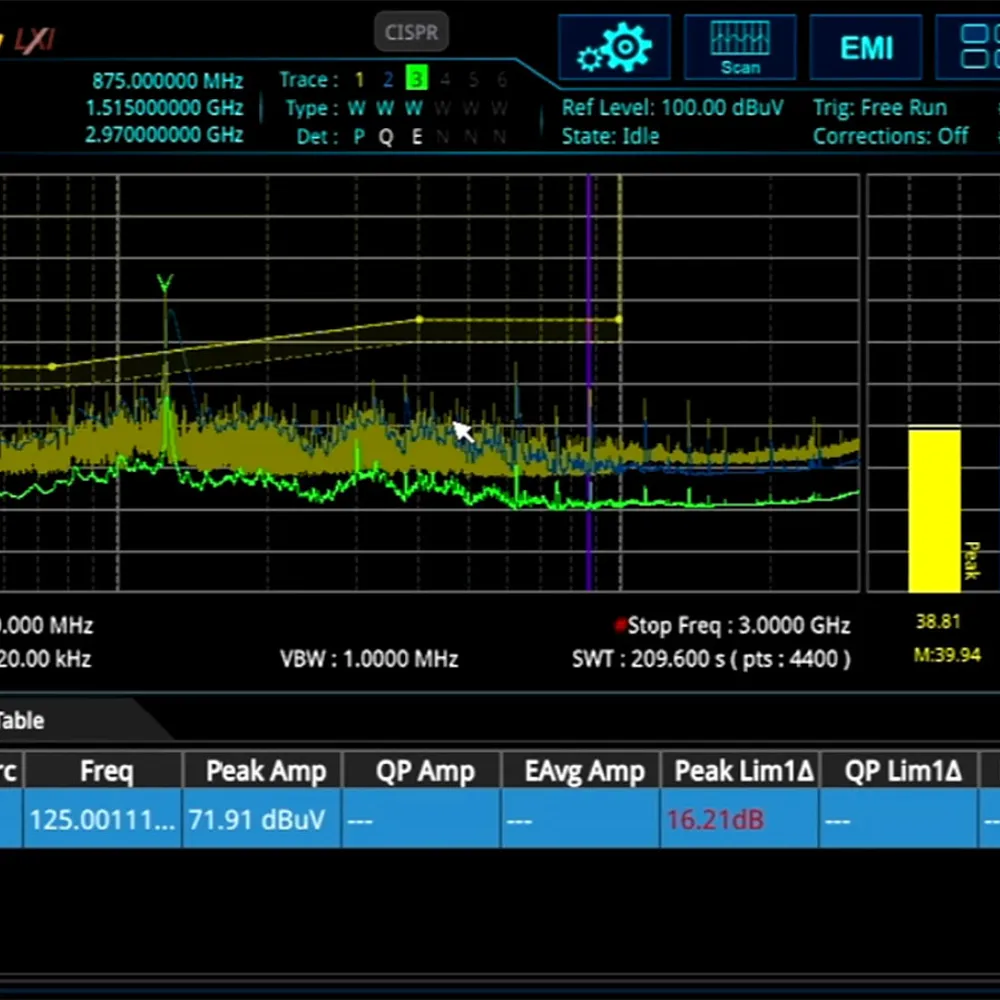Click the yellow Peak meter bar
Viewport: 1000px width, 1000px height.
tap(934, 510)
